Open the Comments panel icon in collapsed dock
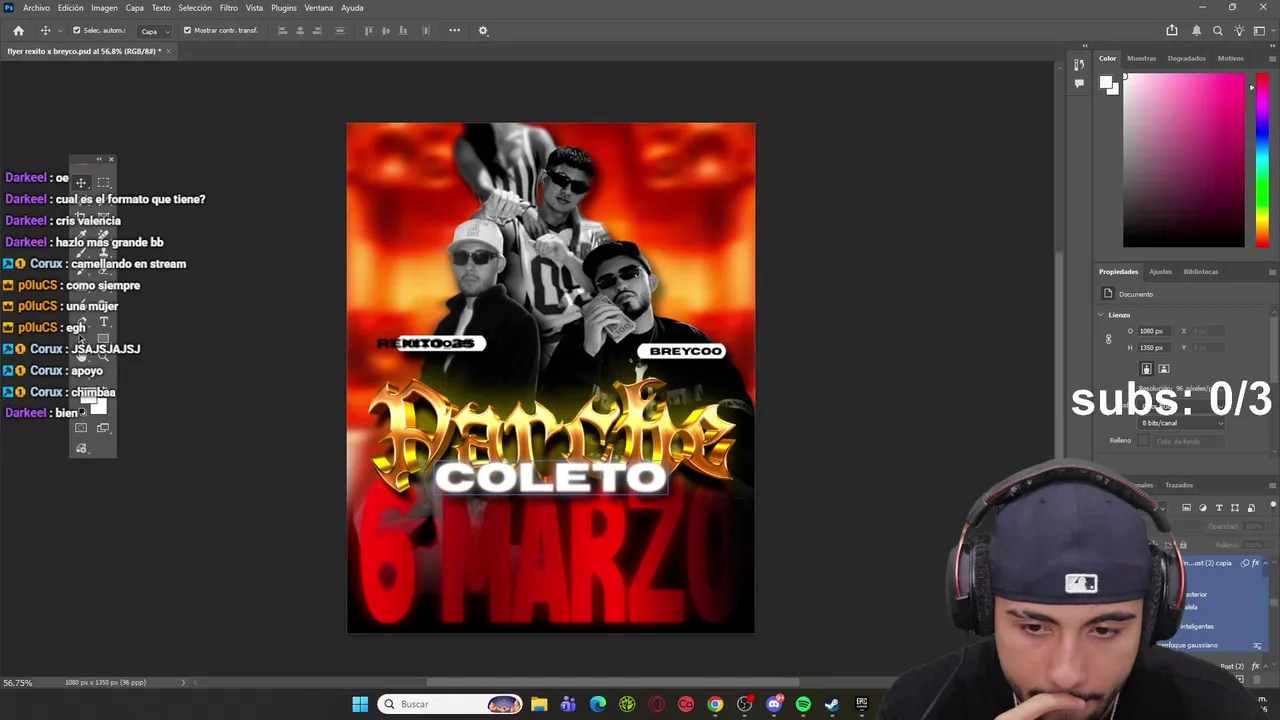This screenshot has width=1280, height=720. pos(1079,84)
